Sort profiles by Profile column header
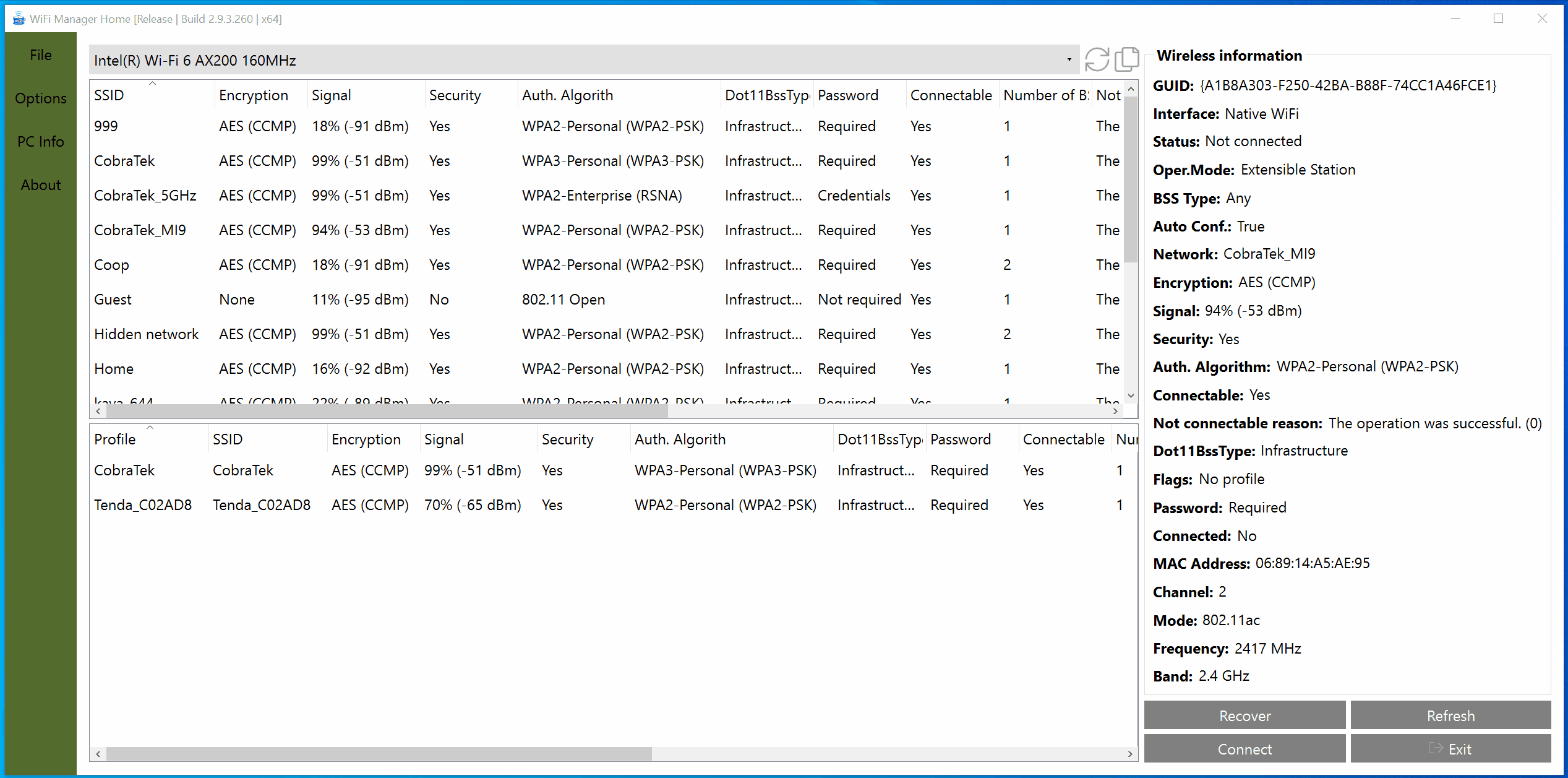 point(149,439)
